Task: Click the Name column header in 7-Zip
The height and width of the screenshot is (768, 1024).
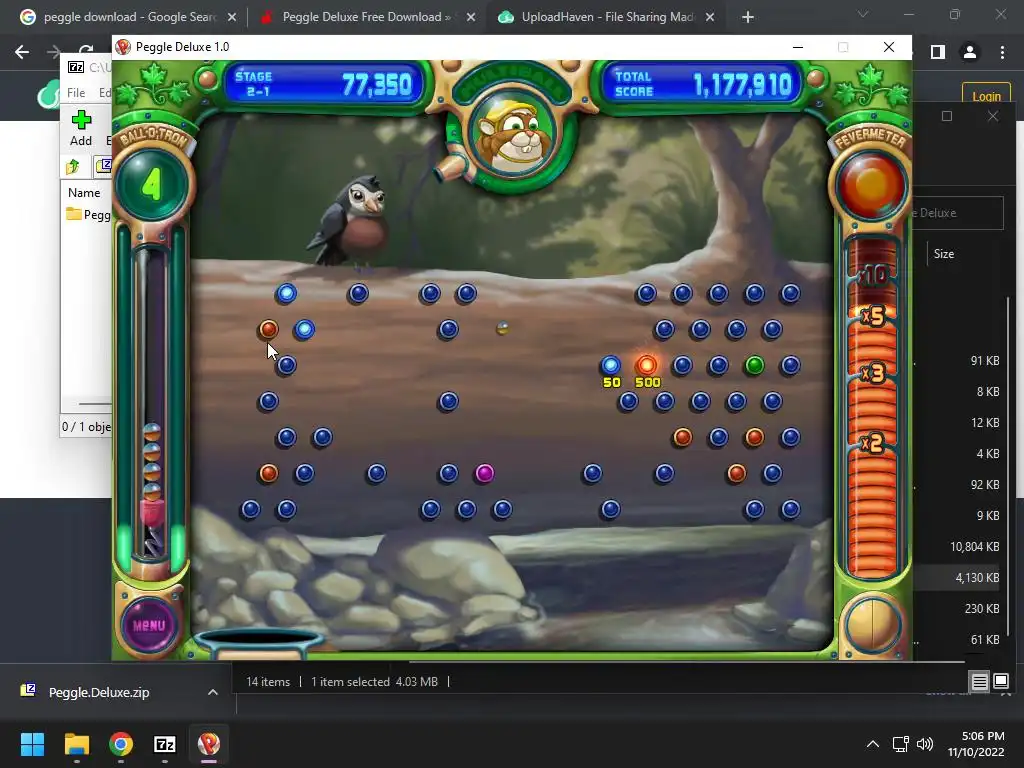Action: tap(84, 193)
